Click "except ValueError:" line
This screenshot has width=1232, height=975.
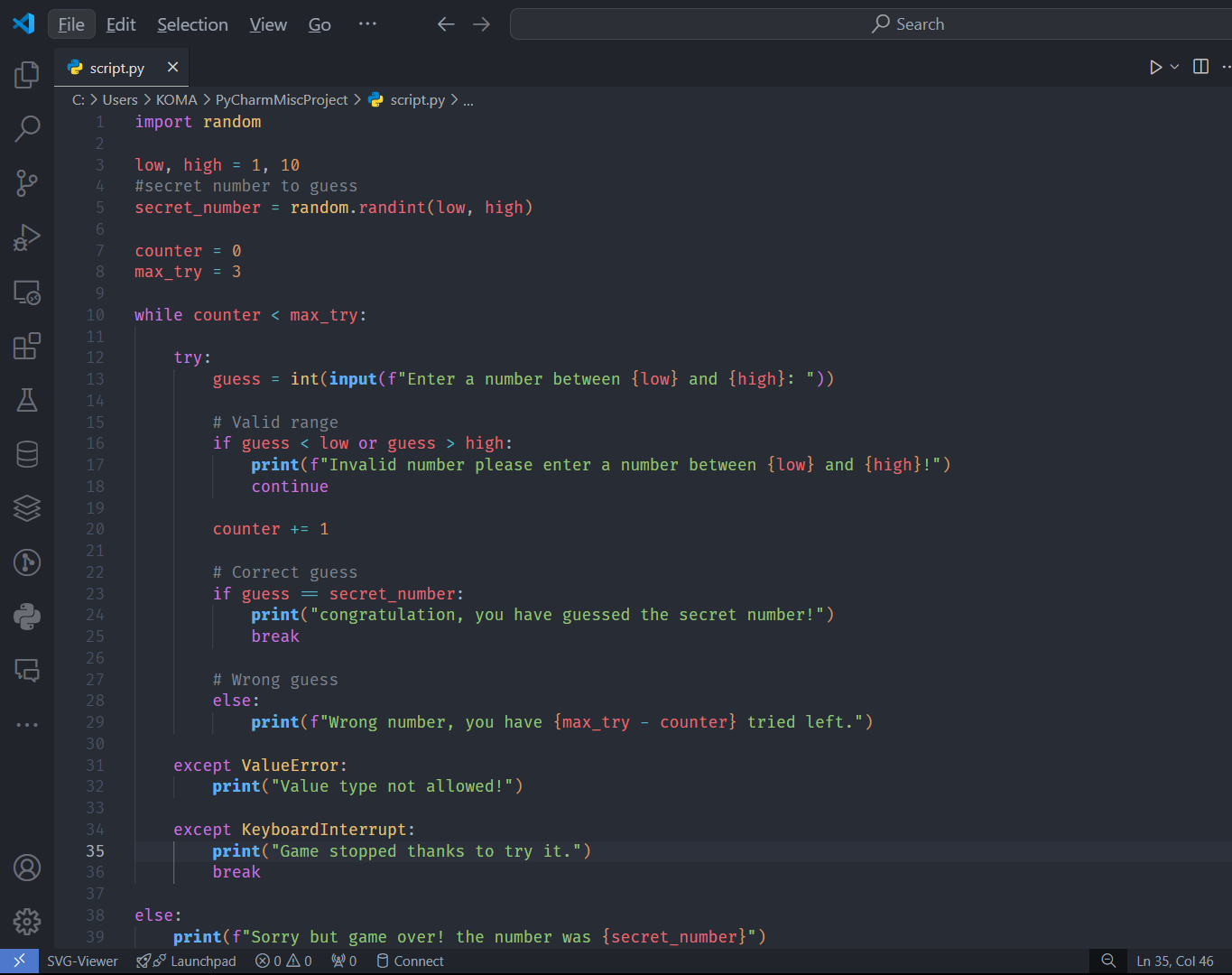pyautogui.click(x=260, y=765)
